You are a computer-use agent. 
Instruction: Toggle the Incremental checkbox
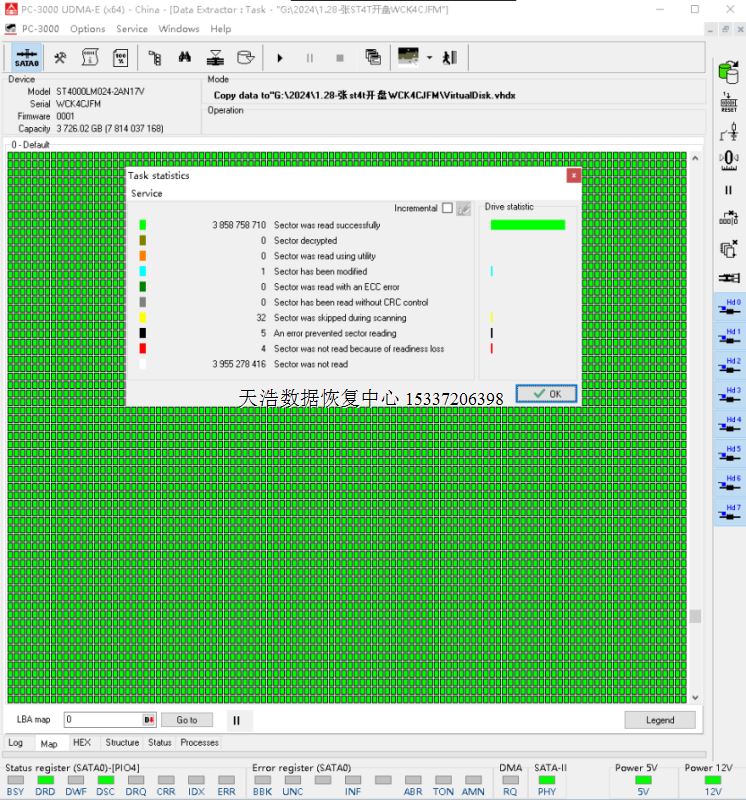pyautogui.click(x=447, y=208)
